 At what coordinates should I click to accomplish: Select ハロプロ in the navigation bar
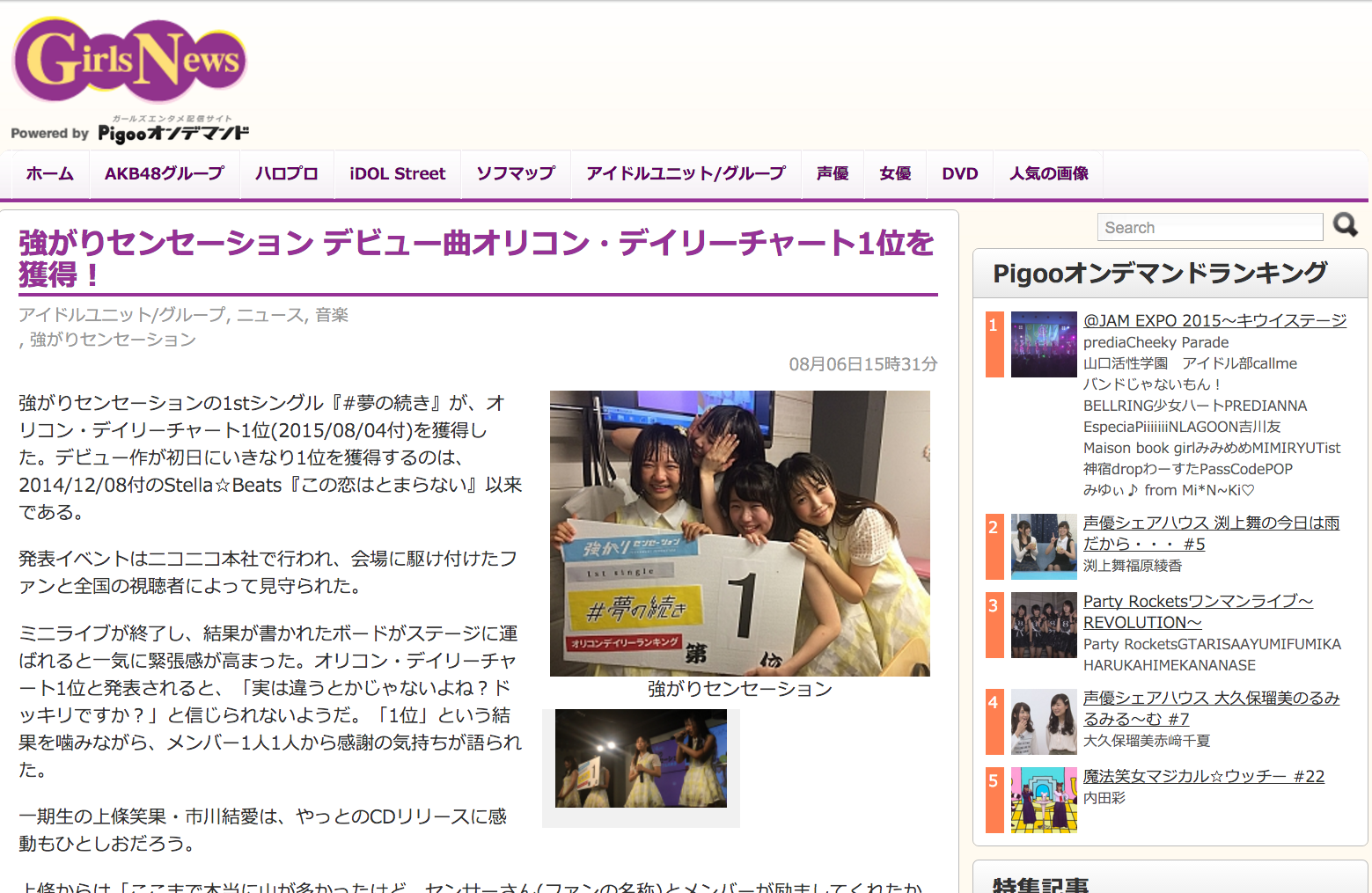[x=287, y=174]
